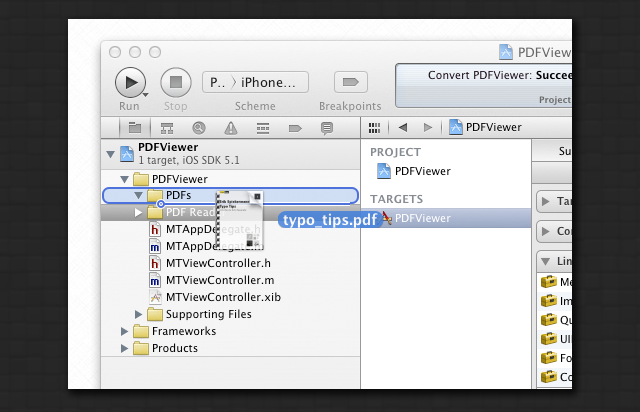Click PDFViewer in the jump bar
This screenshot has width=640, height=412.
pyautogui.click(x=486, y=127)
